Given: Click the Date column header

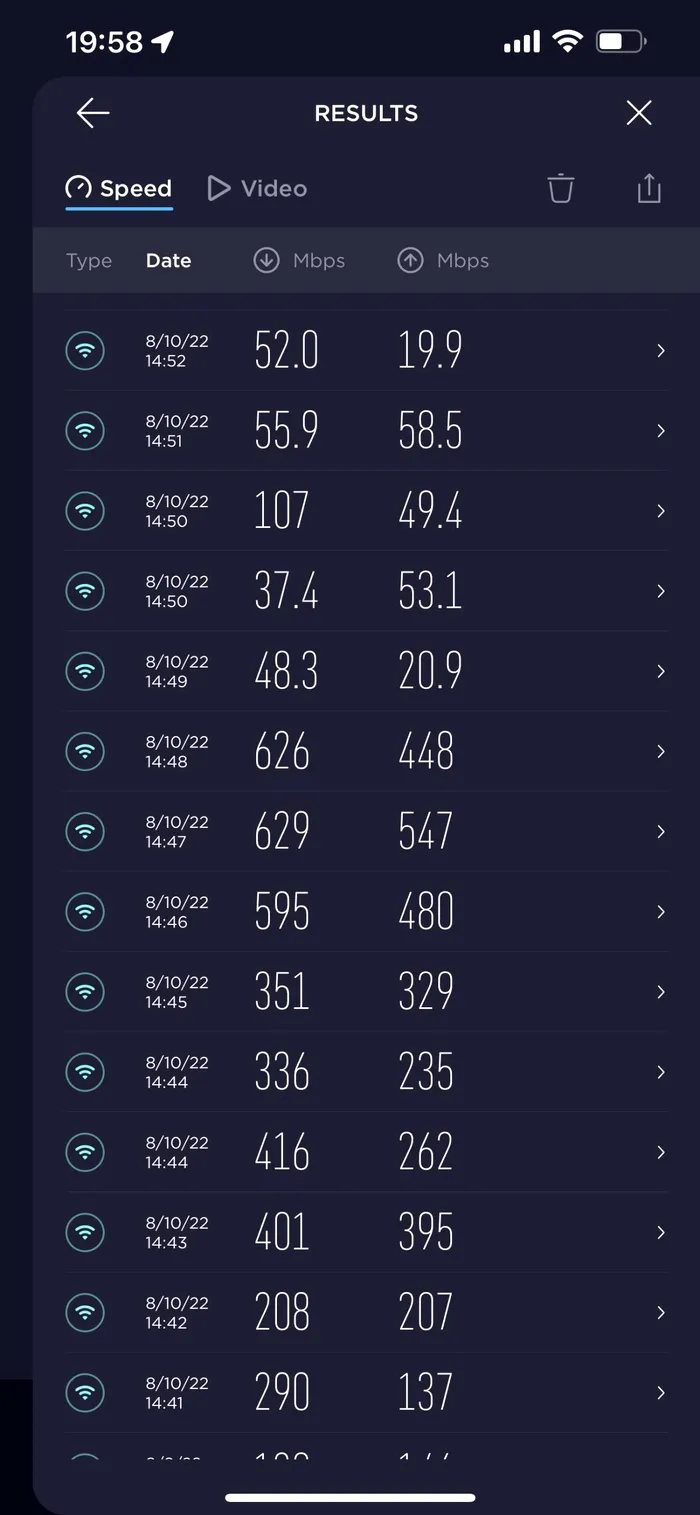Looking at the screenshot, I should [x=168, y=260].
